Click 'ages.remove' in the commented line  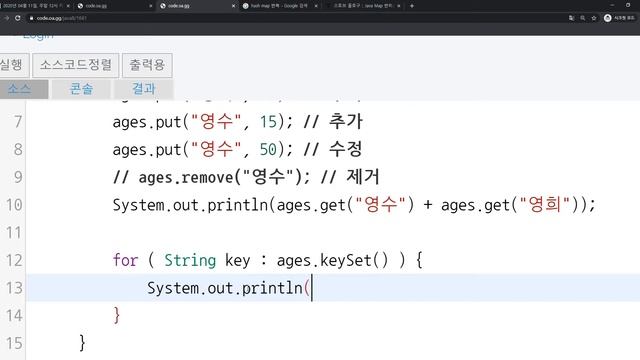pos(186,178)
